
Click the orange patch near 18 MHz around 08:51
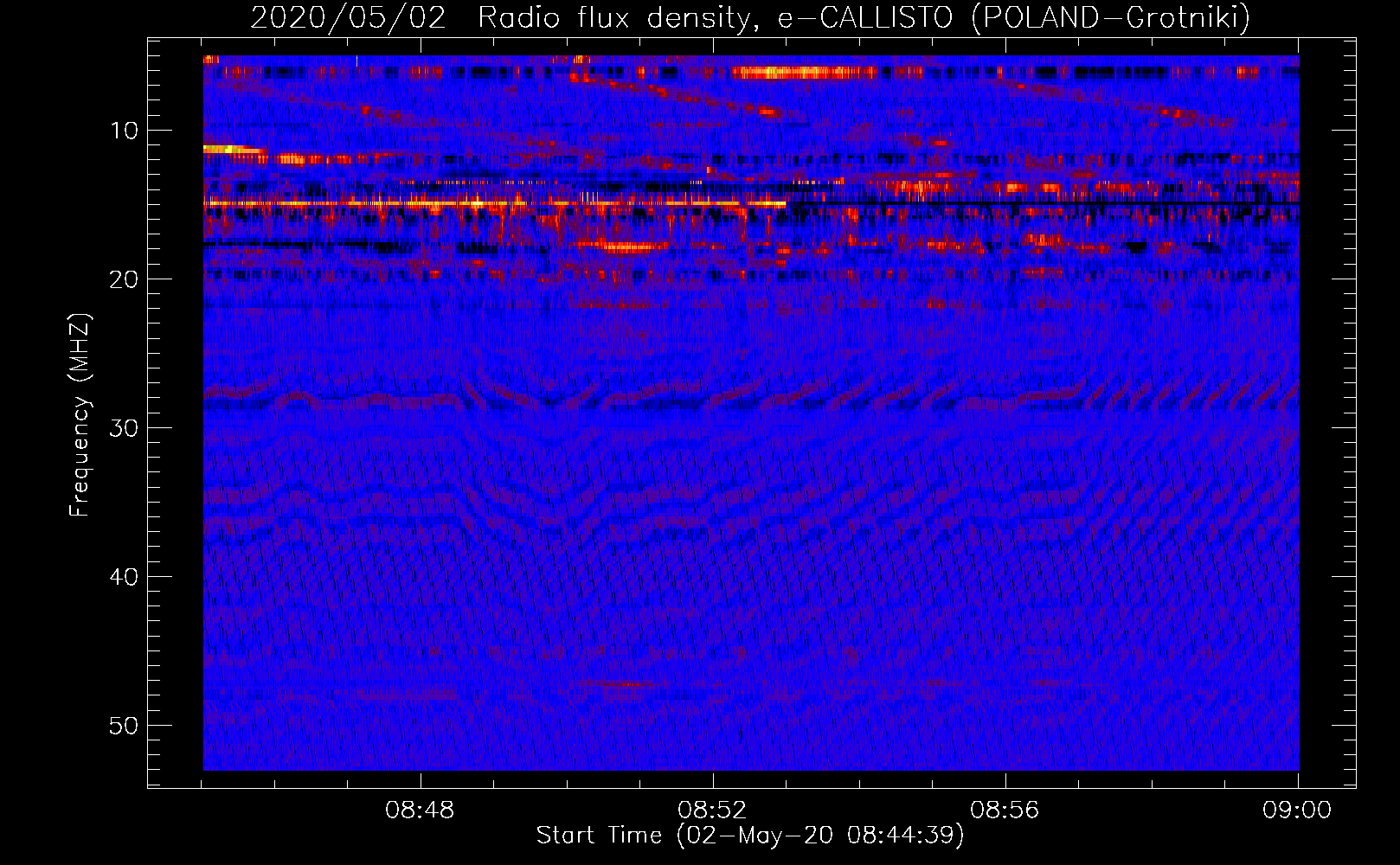point(625,247)
